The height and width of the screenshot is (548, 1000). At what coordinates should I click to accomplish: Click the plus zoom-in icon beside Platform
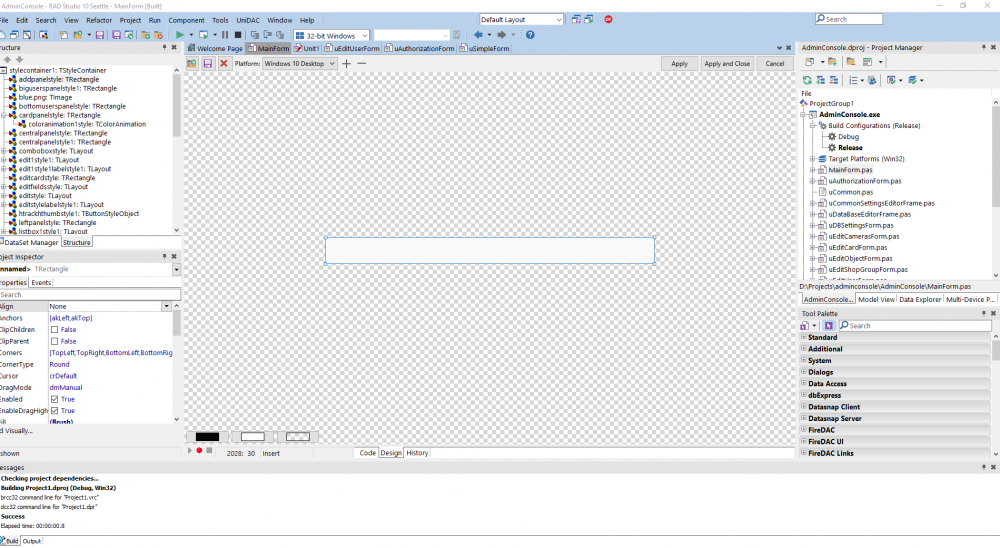346,64
